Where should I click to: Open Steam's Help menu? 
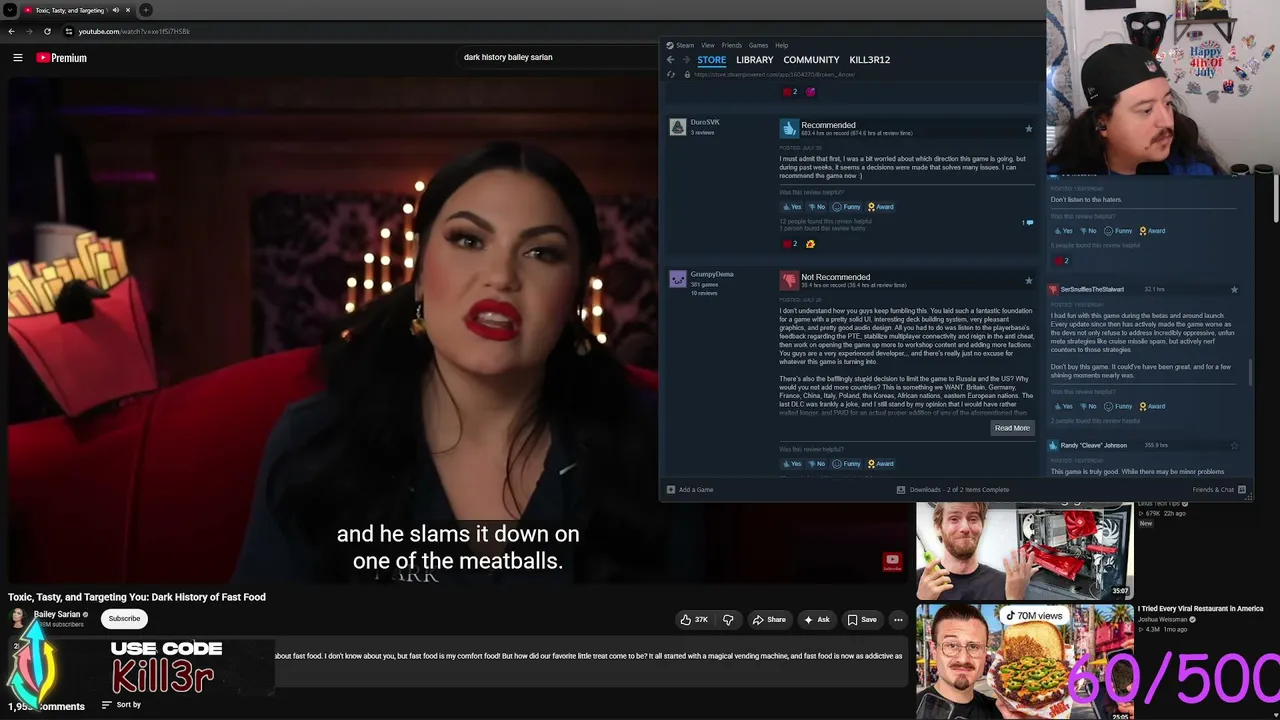[782, 45]
